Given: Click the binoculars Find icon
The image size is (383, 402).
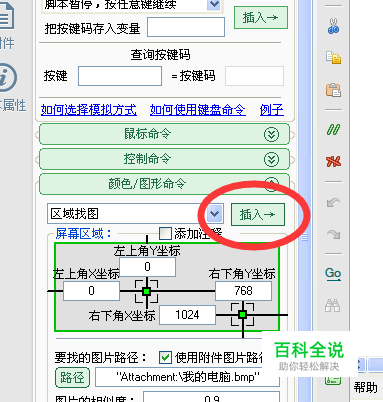Looking at the screenshot, I should 333,305.
